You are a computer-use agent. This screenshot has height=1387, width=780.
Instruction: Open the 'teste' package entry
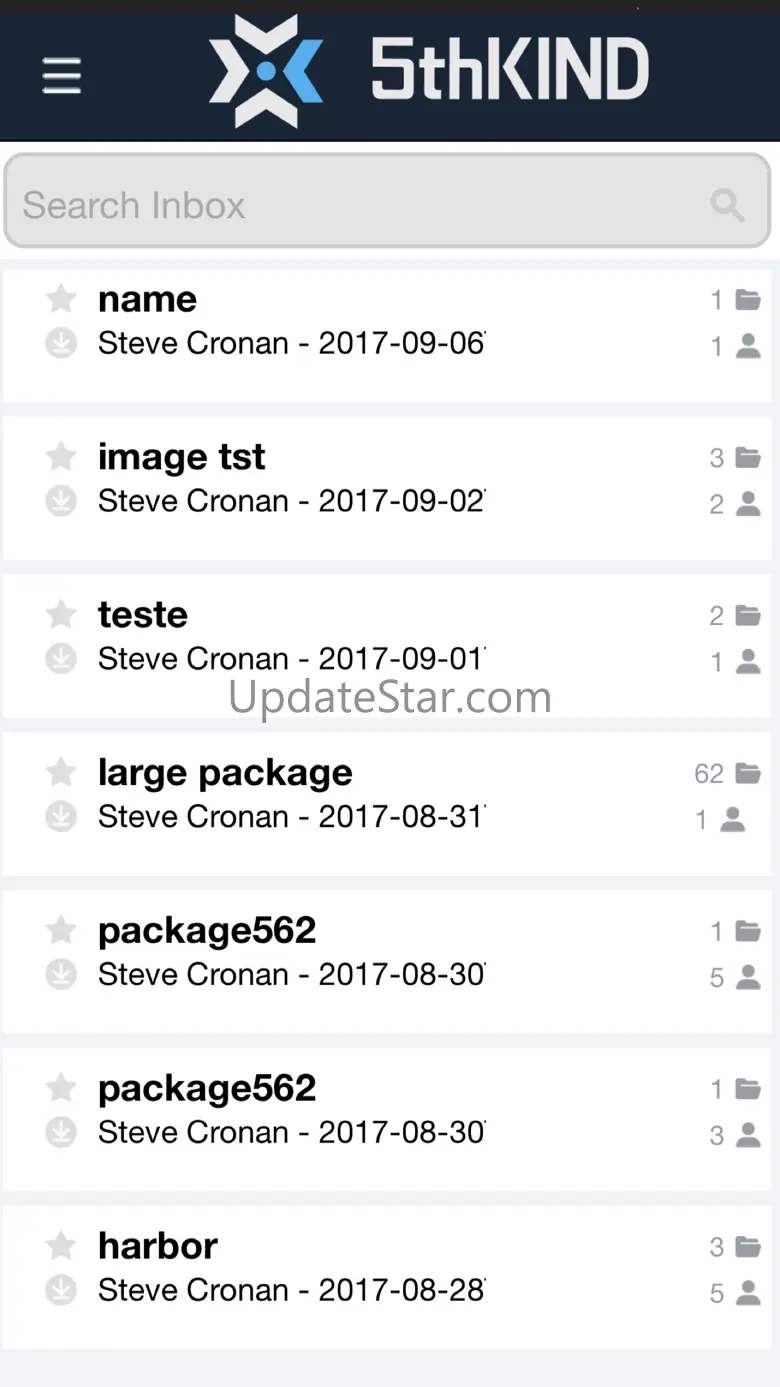(x=142, y=615)
